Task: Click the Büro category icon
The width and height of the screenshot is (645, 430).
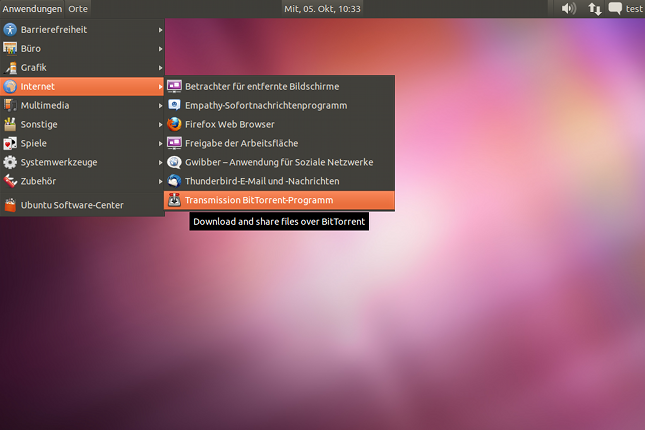Action: click(x=10, y=49)
